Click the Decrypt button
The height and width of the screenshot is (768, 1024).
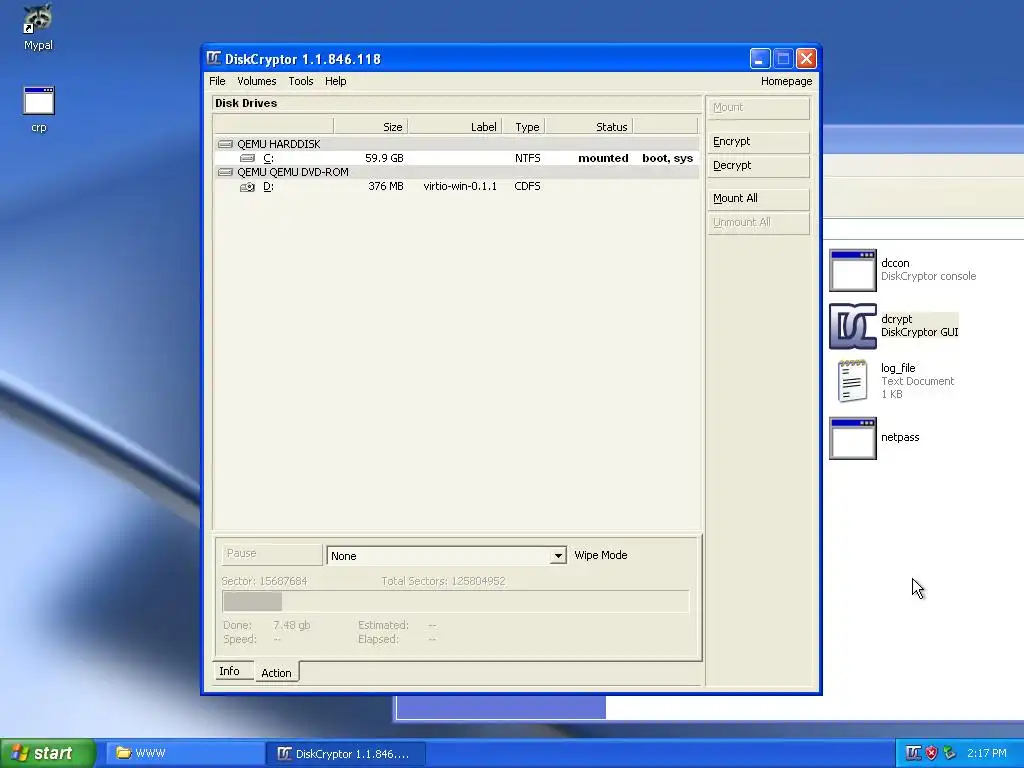tap(758, 165)
